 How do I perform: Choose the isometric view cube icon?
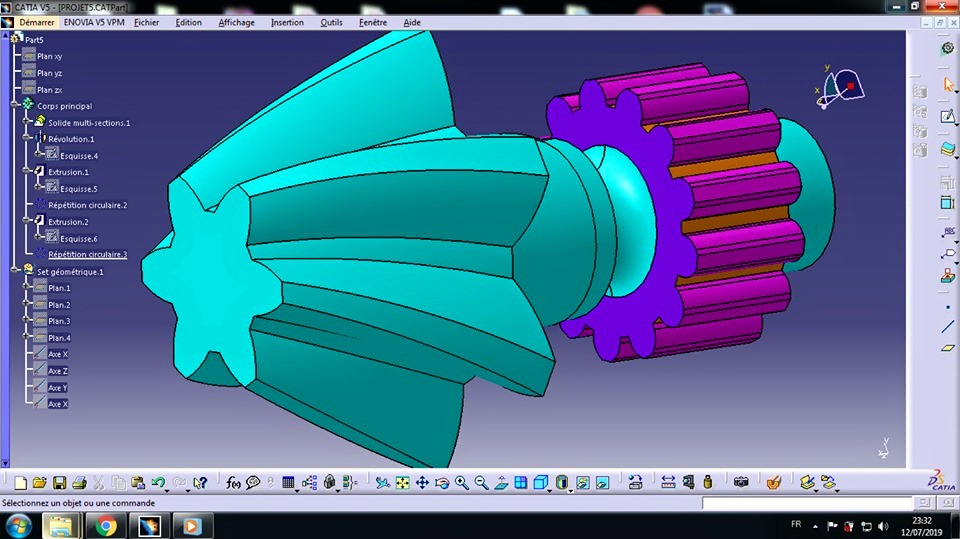540,483
